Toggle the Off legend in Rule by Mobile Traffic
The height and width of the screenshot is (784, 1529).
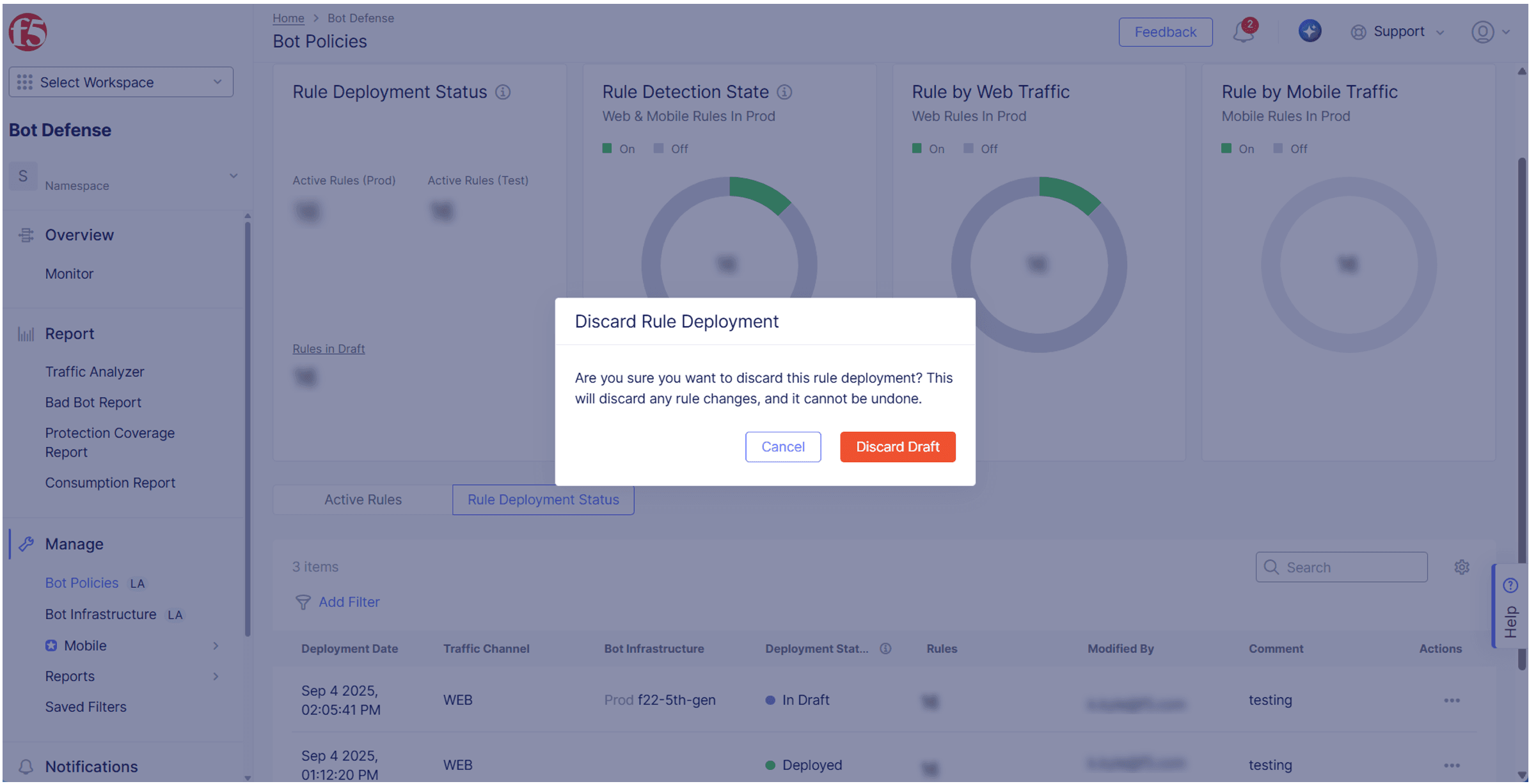[1290, 148]
